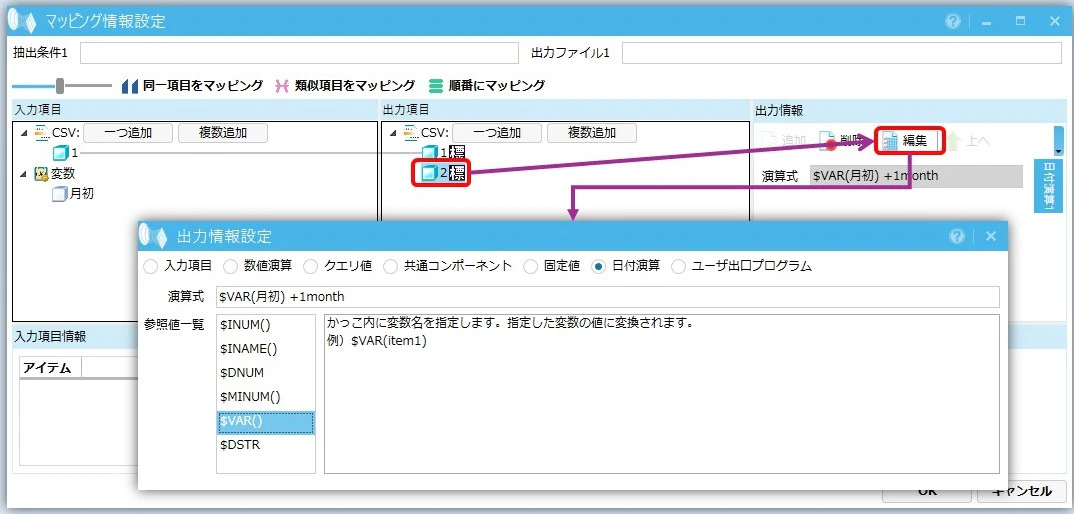Select $MINUM() in 参照値一覧 list
This screenshot has width=1074, height=514.
[266, 397]
